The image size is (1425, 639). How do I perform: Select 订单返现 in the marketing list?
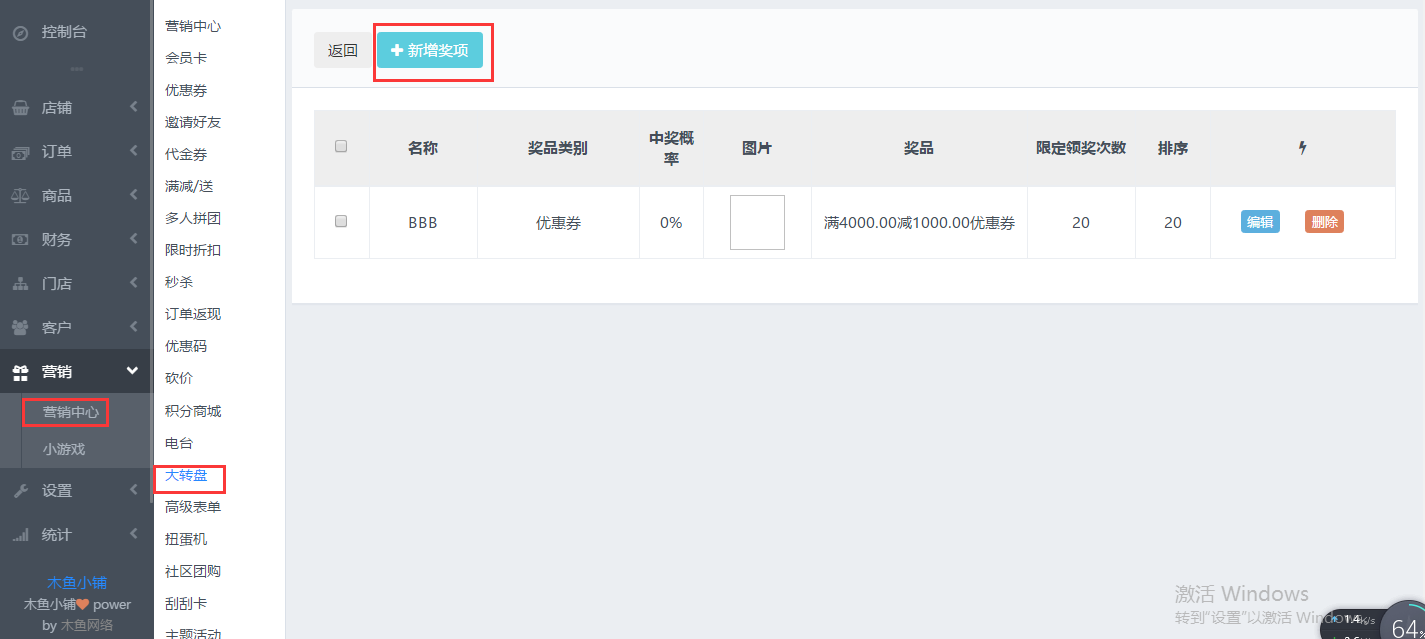(193, 314)
